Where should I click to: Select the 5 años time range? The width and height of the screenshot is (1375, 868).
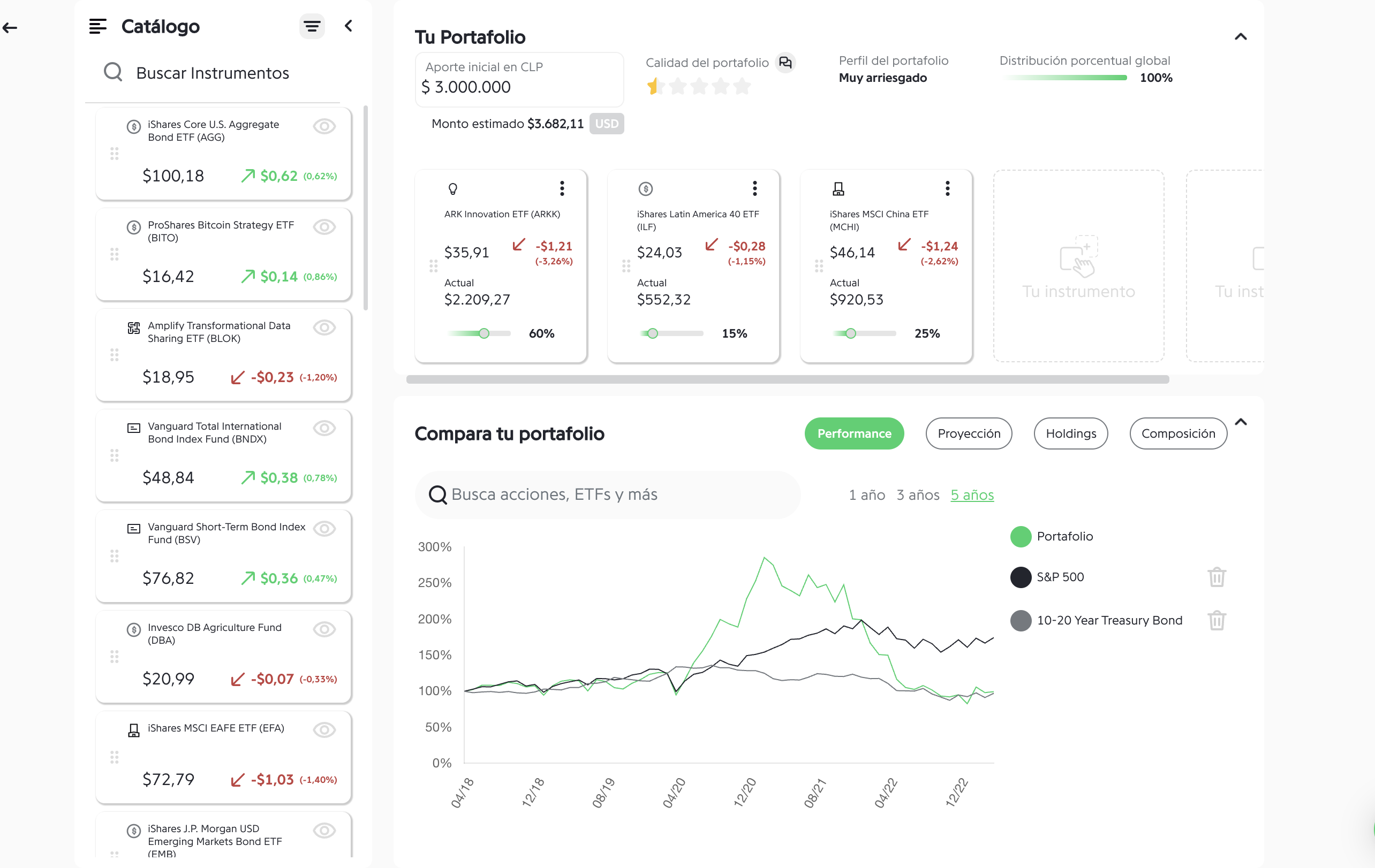click(x=972, y=495)
